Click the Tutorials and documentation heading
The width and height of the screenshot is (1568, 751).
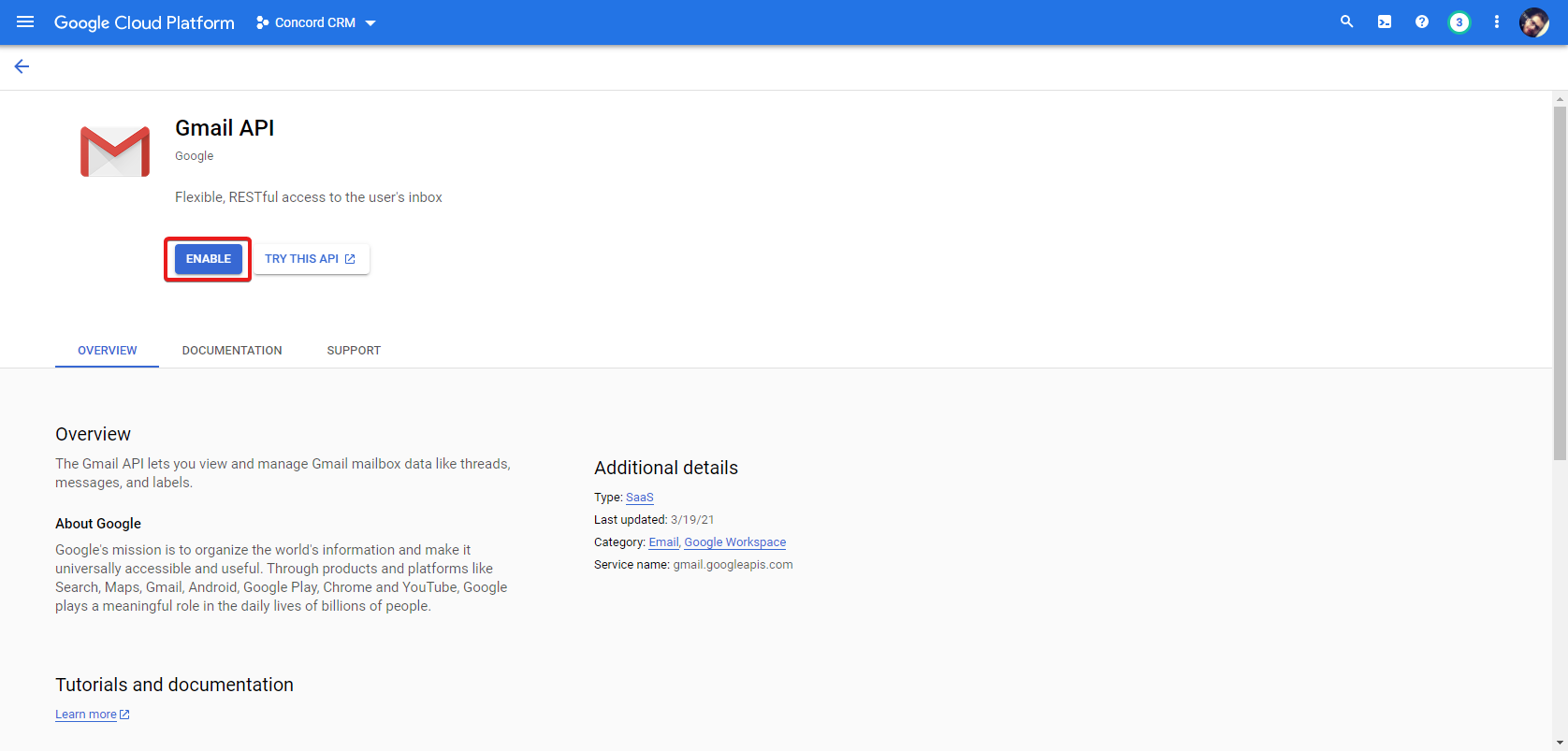tap(174, 685)
